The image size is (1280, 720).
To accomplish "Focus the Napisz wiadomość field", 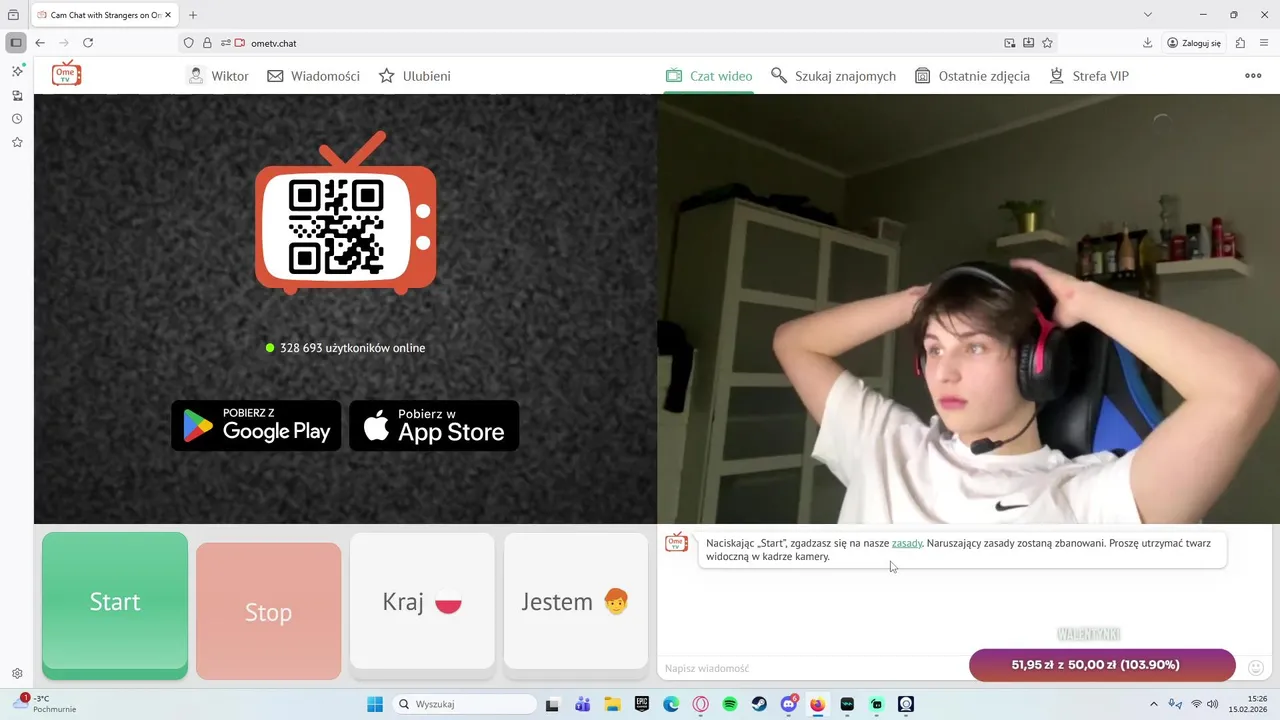I will pyautogui.click(x=812, y=668).
